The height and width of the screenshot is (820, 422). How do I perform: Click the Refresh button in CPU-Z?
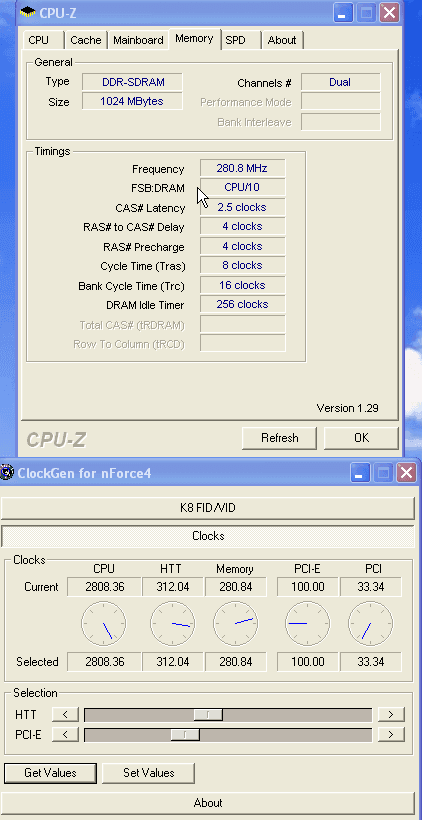point(279,438)
